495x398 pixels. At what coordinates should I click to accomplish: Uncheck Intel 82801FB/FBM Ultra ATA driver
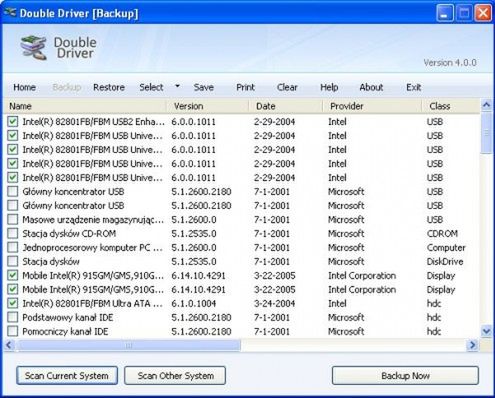coord(13,303)
